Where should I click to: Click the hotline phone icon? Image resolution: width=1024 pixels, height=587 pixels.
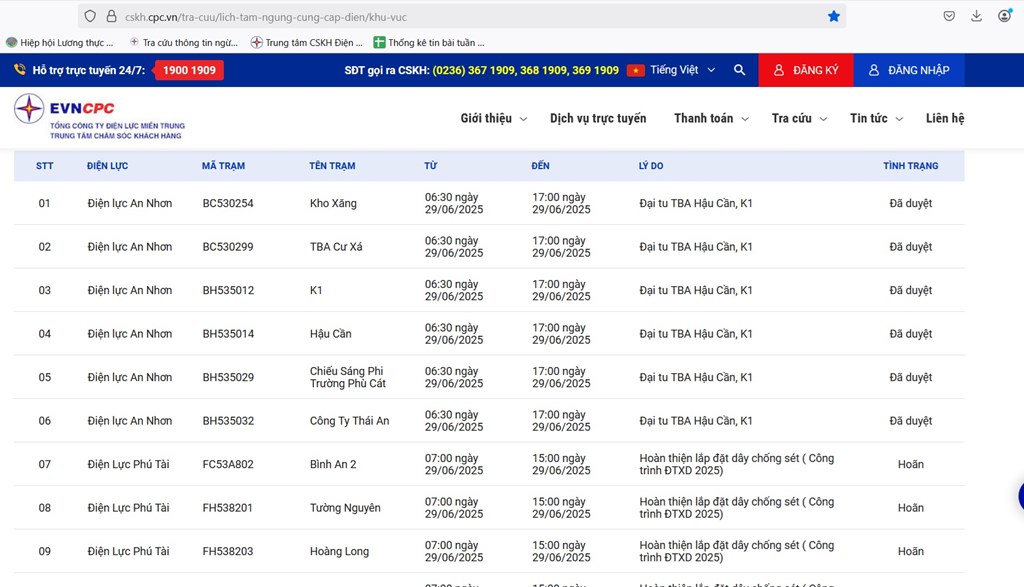(18, 70)
